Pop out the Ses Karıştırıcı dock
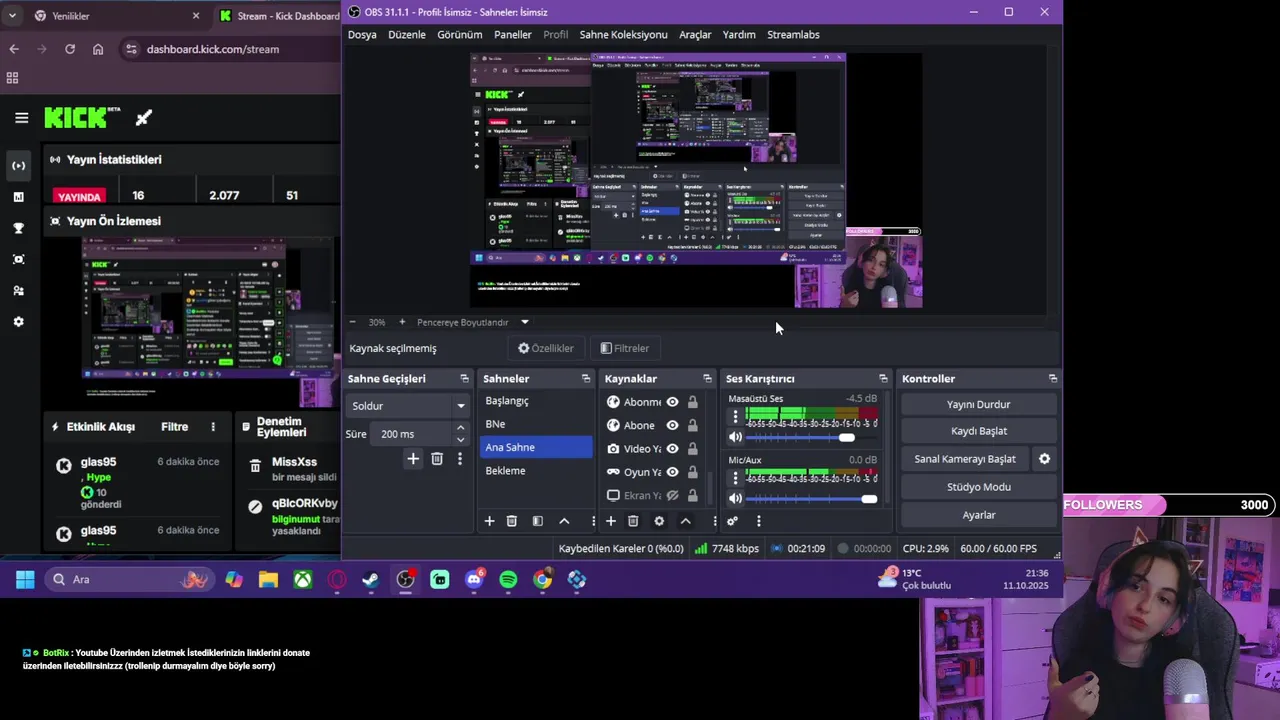Screen dimensions: 1280x720 click(x=883, y=379)
